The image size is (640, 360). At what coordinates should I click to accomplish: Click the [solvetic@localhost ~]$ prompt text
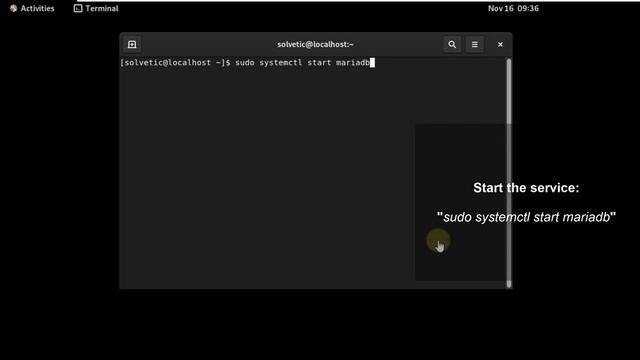175,62
